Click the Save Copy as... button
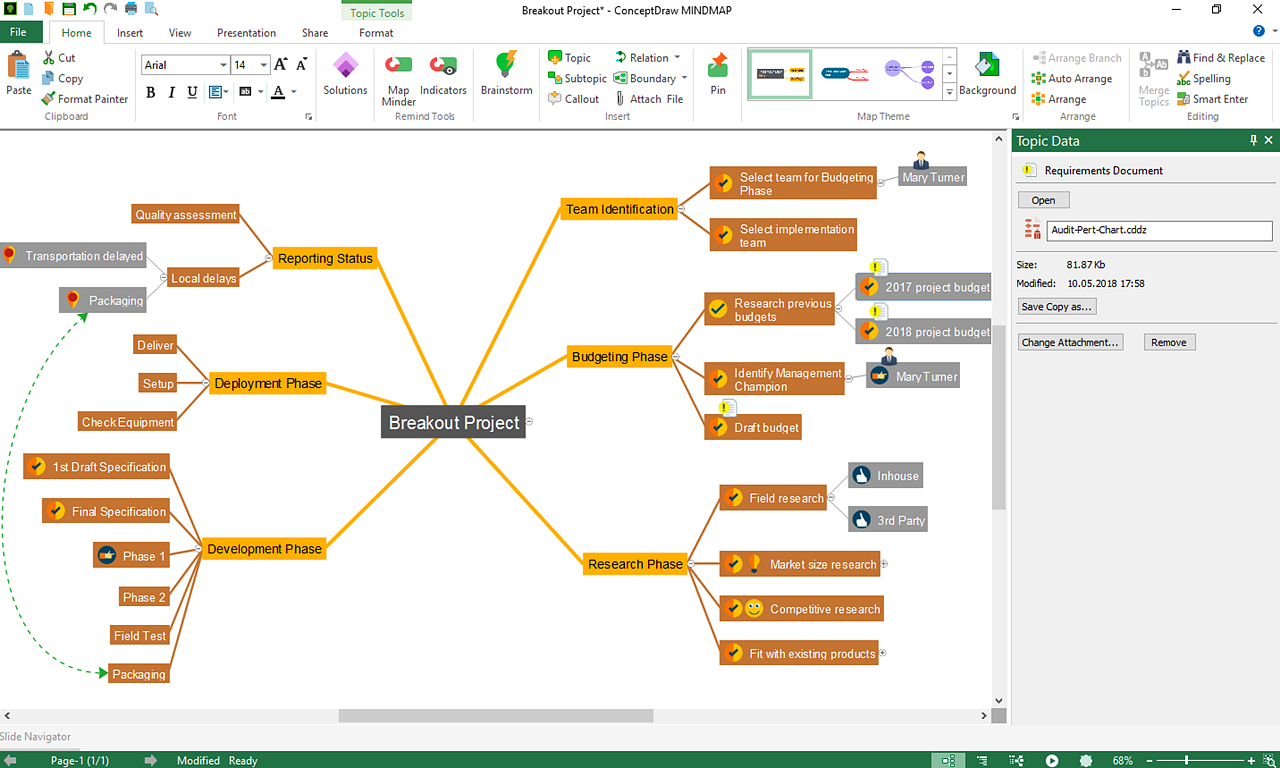Screen dimensions: 1280x768 click(x=1056, y=307)
